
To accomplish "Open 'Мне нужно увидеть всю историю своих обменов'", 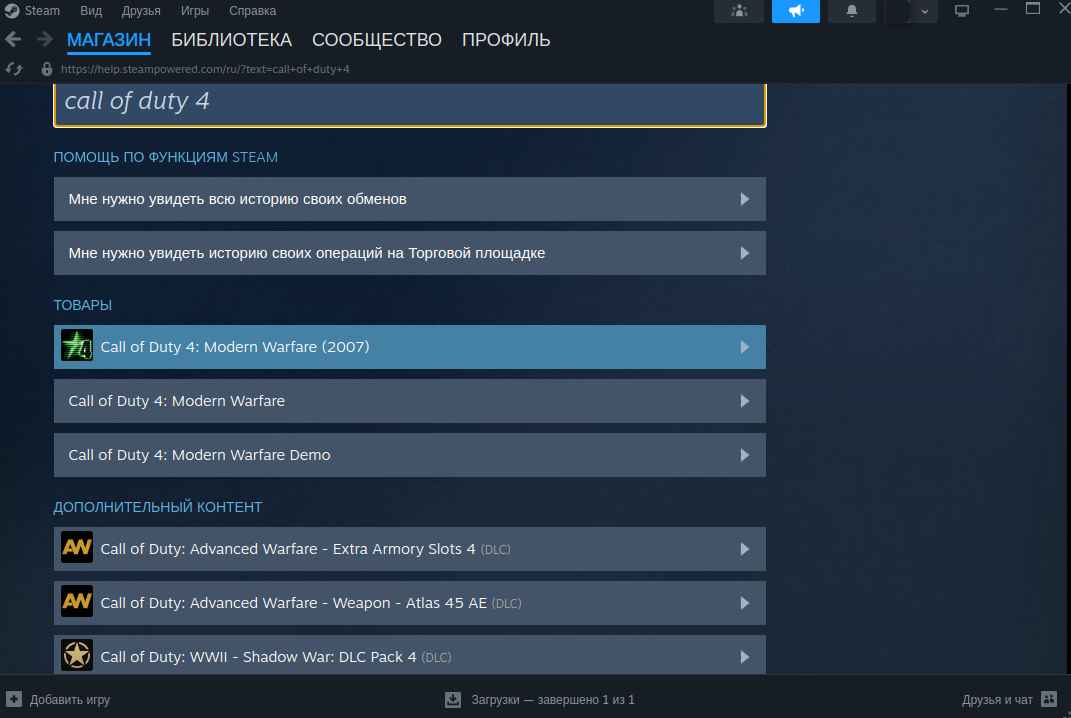I will click(x=410, y=199).
